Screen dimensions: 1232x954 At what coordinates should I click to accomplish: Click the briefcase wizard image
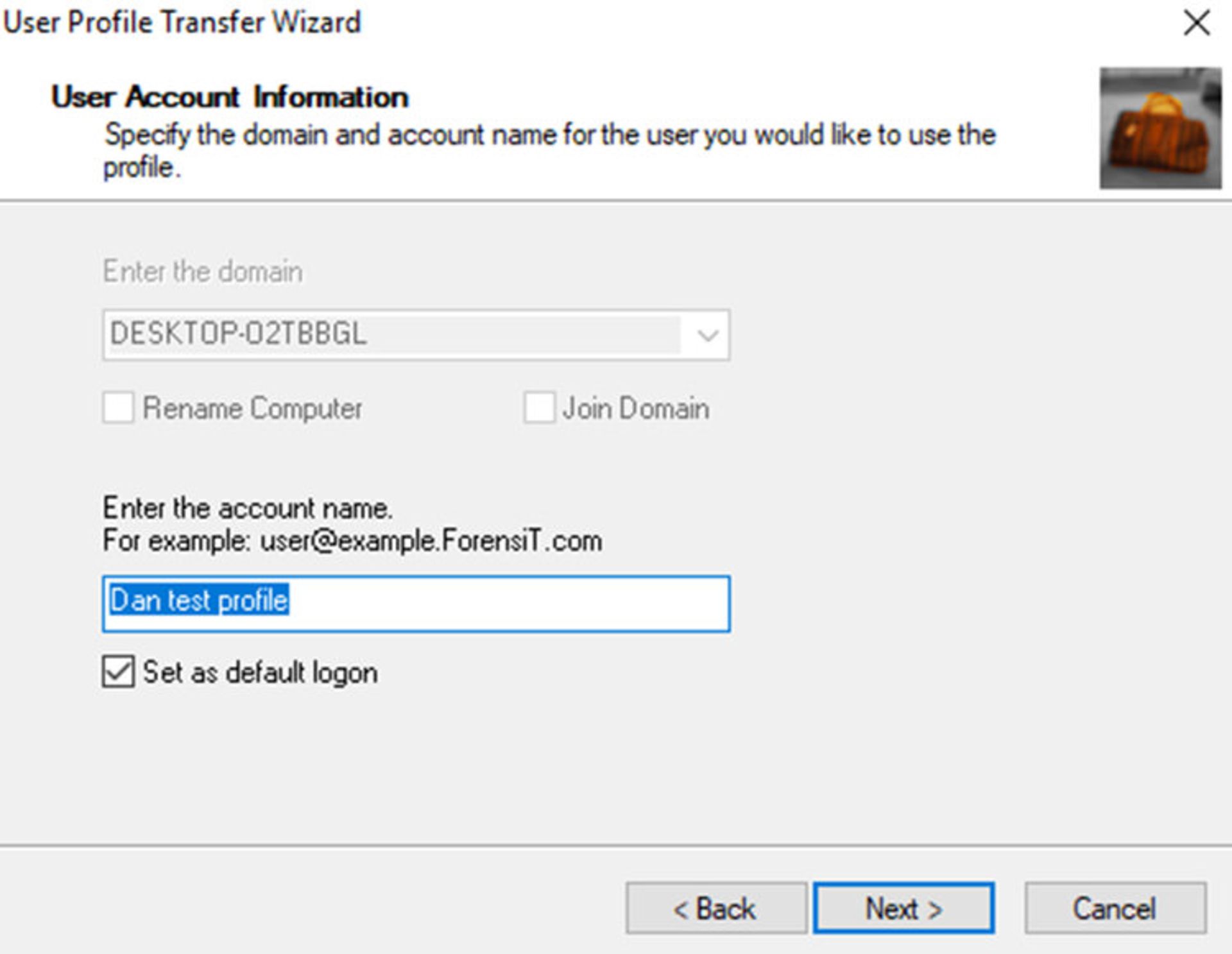click(1159, 128)
